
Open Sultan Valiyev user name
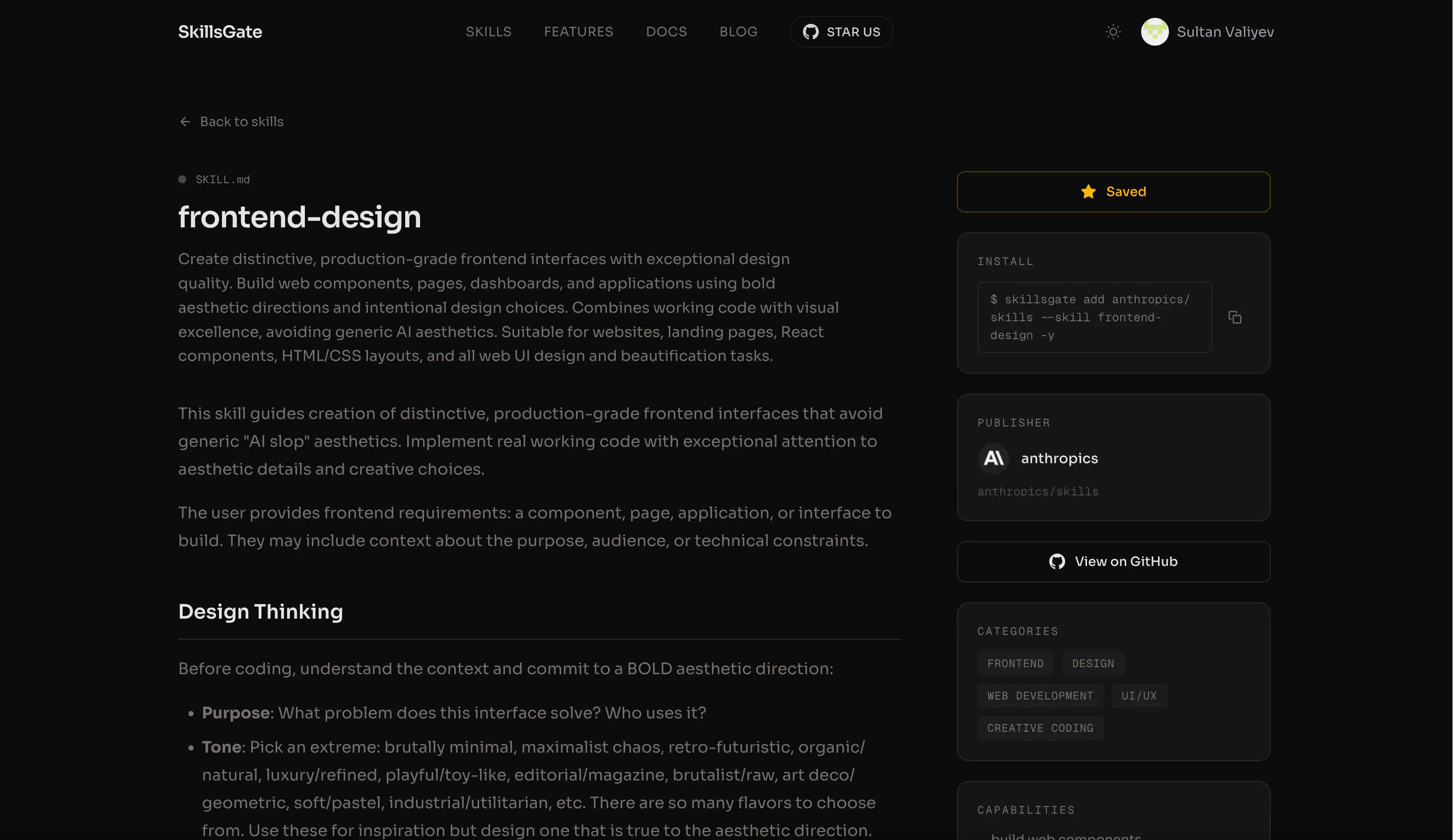[x=1225, y=32]
